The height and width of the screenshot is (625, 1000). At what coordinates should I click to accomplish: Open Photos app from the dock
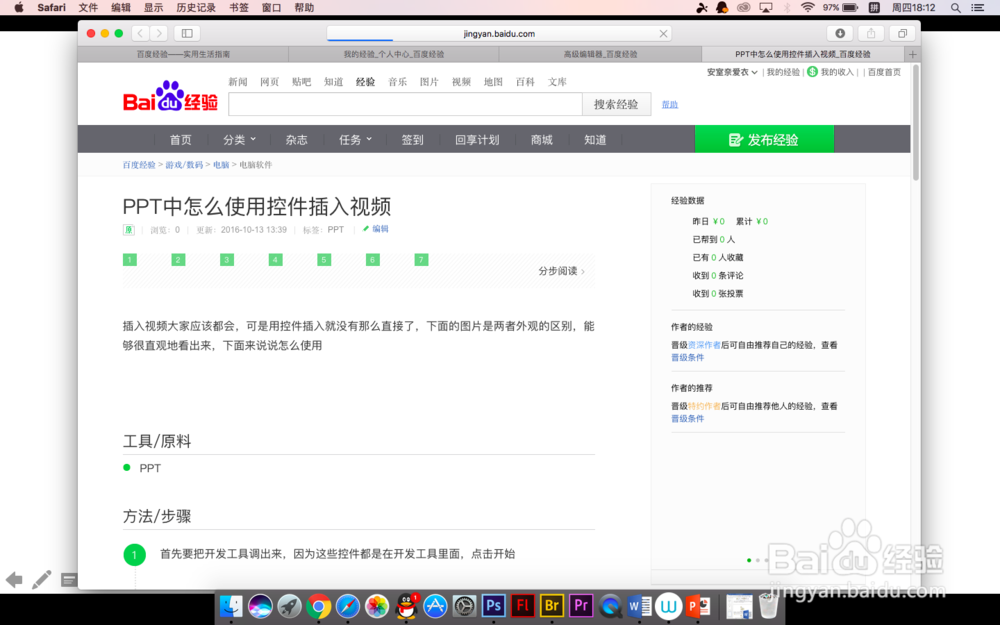[377, 606]
